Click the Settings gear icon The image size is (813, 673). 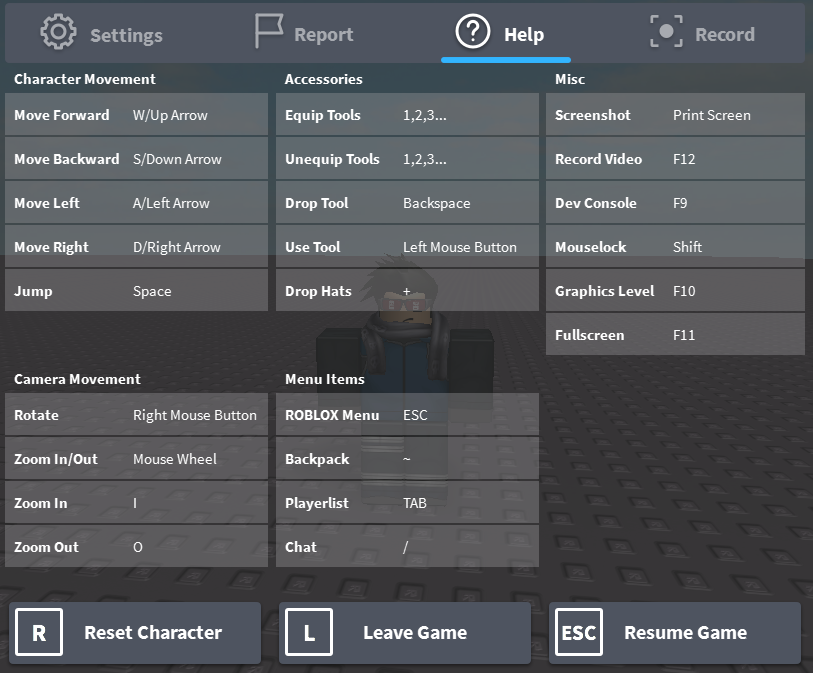click(58, 32)
